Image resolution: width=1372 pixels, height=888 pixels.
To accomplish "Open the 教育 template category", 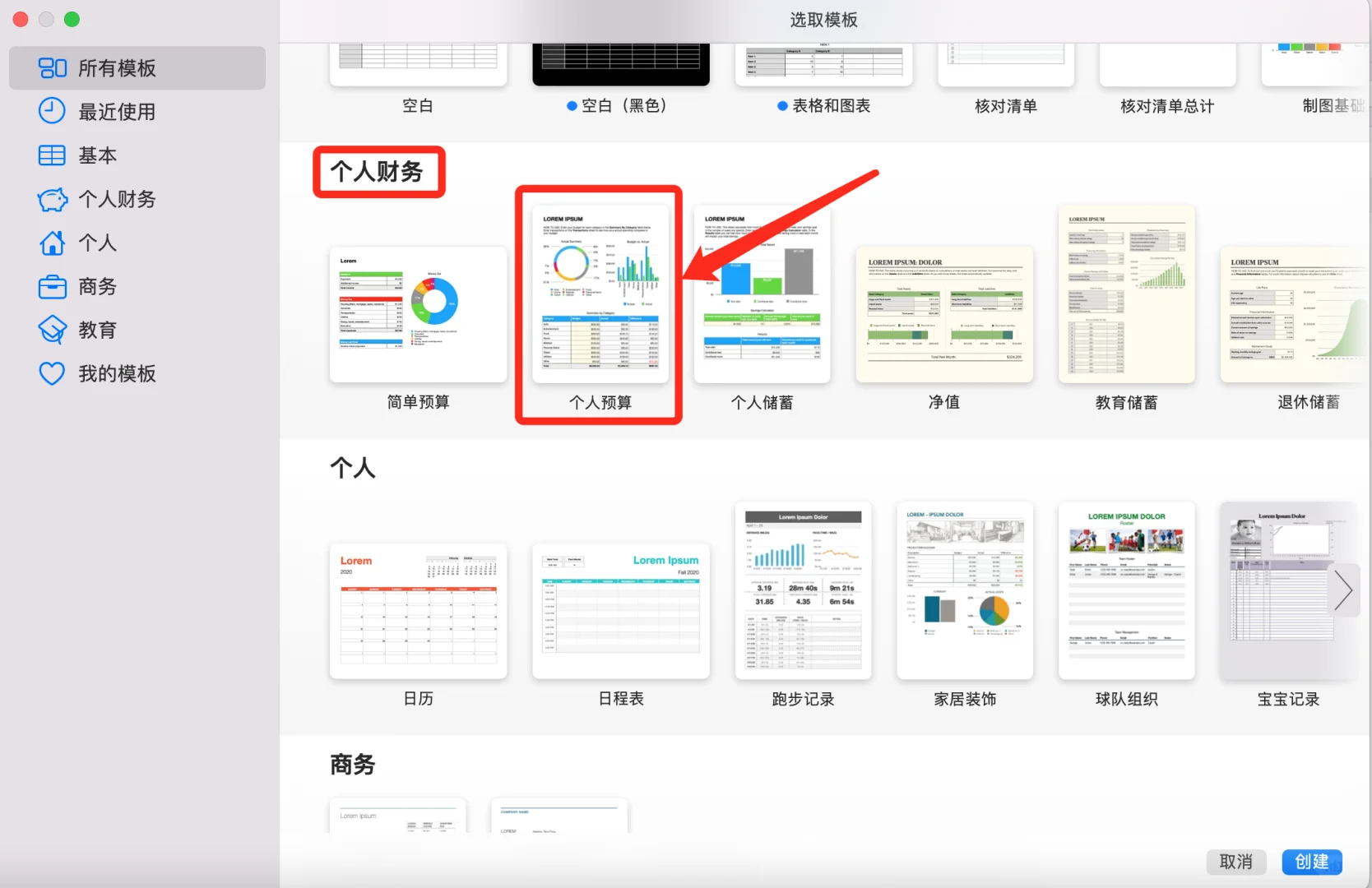I will click(97, 330).
